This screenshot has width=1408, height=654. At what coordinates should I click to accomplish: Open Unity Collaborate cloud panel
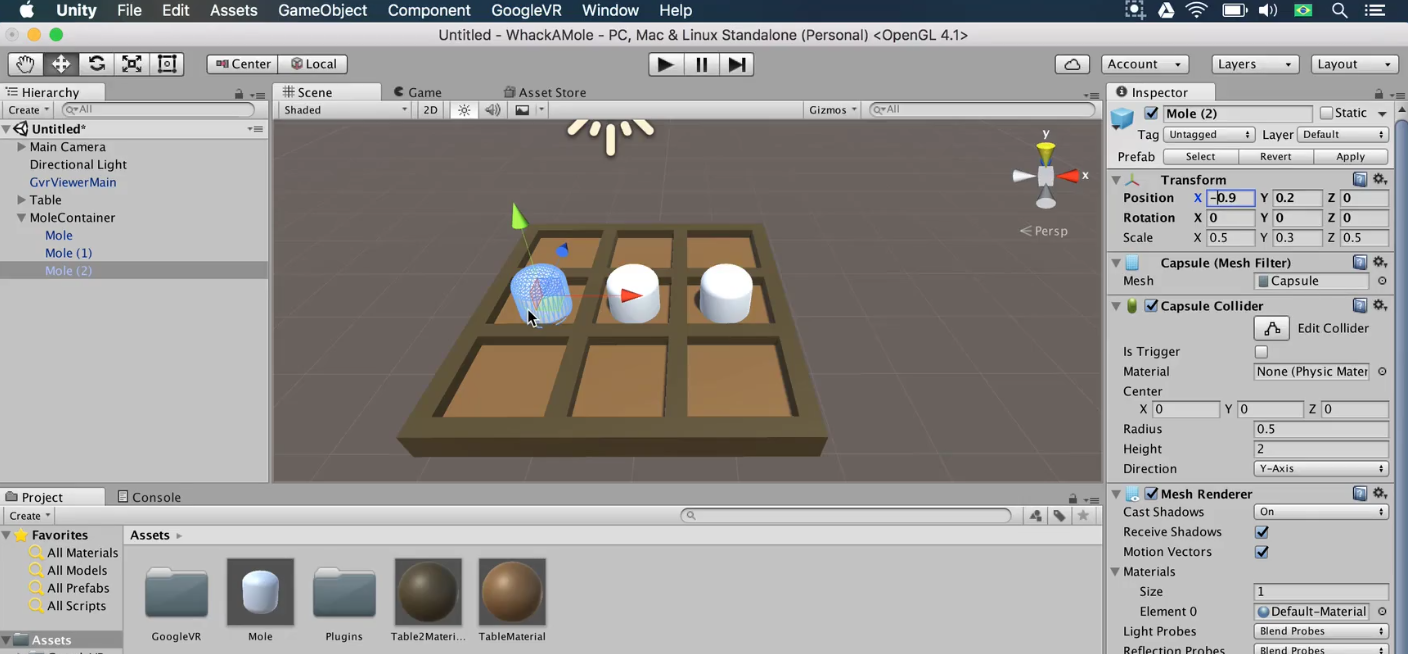pos(1071,63)
